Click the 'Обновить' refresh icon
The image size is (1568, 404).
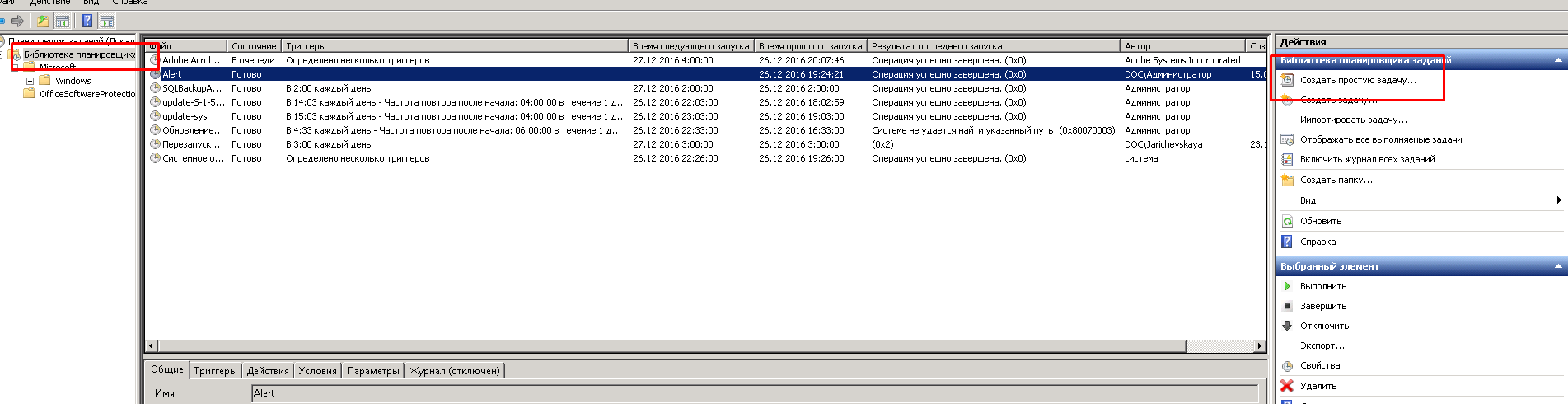click(x=1287, y=221)
